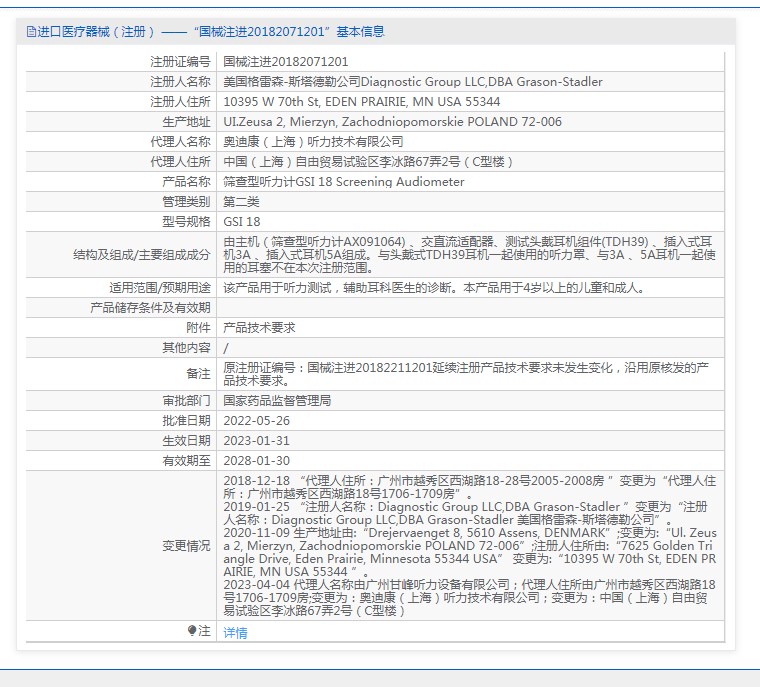Click effective date 2023-01-31
760x687 pixels.
(256, 441)
